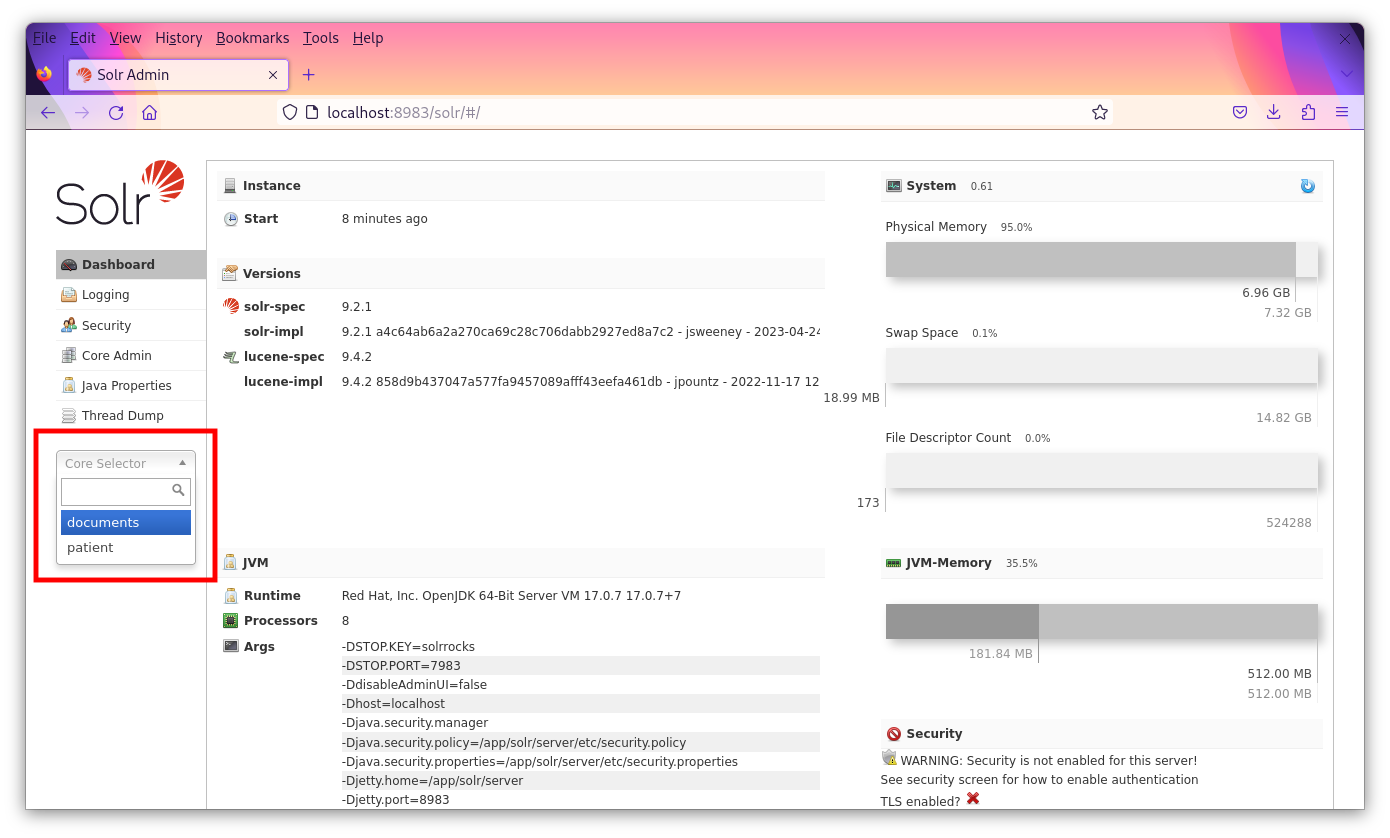
Task: Open the Logging page
Action: 131,295
